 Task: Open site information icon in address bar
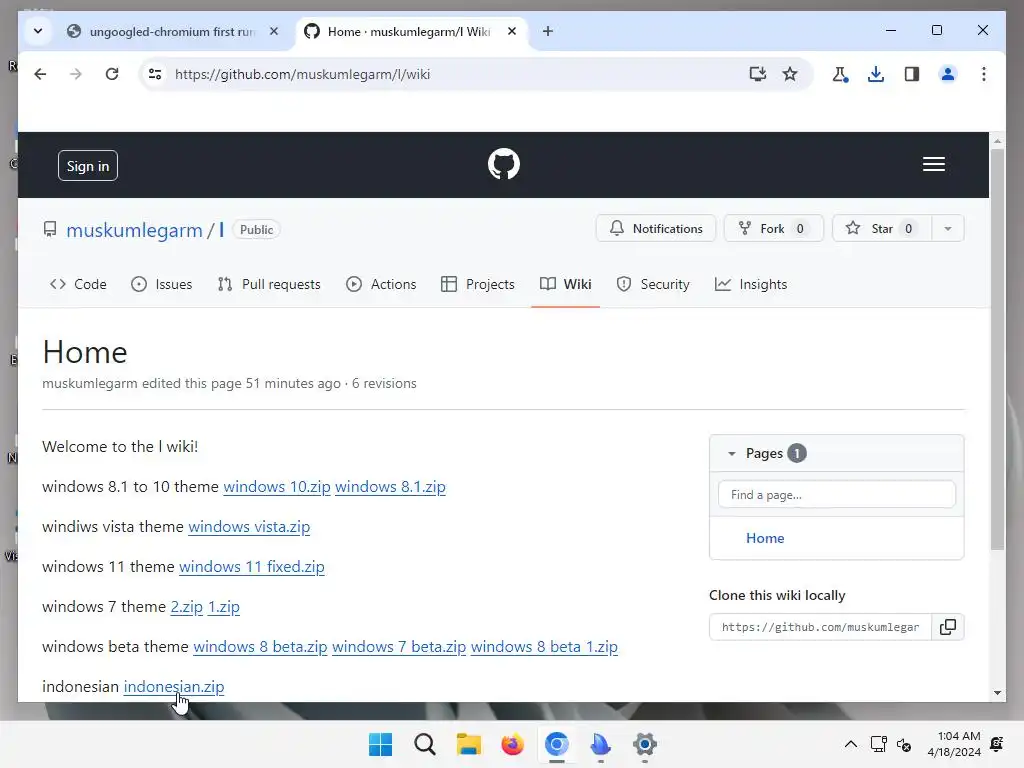click(x=155, y=74)
